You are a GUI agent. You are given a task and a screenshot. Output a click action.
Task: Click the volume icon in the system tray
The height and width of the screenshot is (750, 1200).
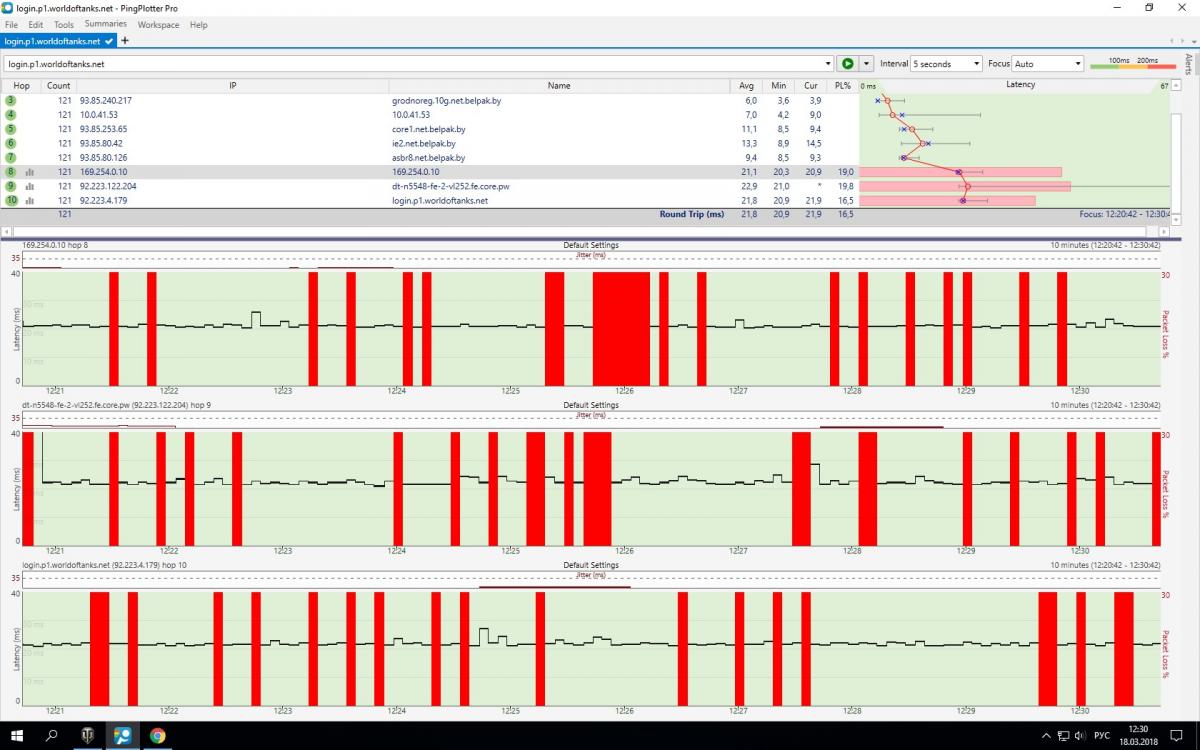1079,736
